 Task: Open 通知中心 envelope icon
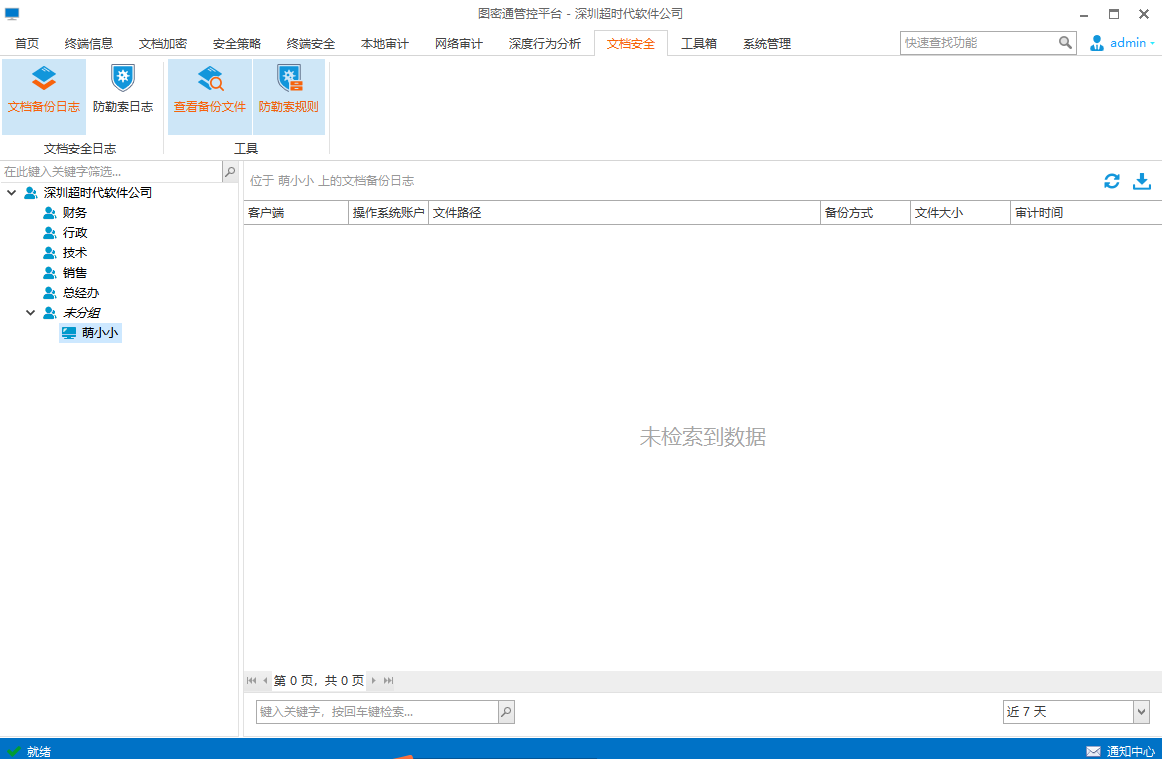coord(1093,751)
